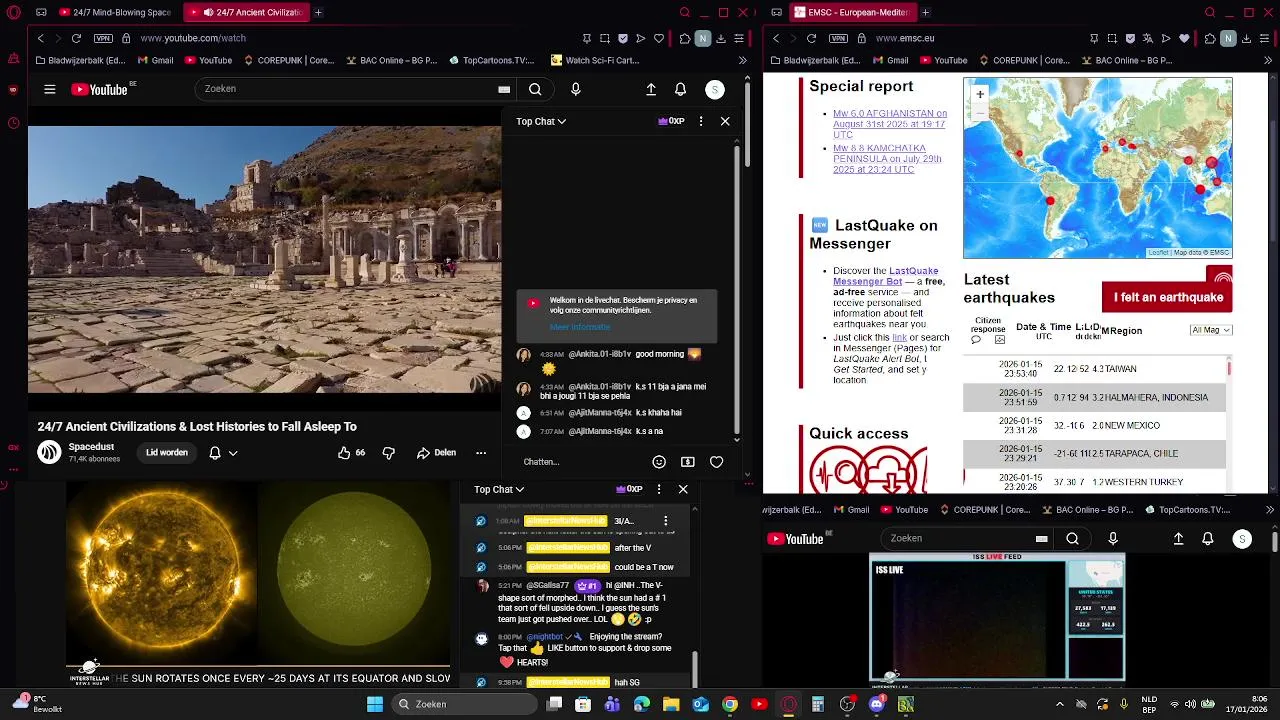Viewport: 1280px width, 720px height.
Task: Toggle VPN badge in EMSC browser address bar
Action: [838, 38]
